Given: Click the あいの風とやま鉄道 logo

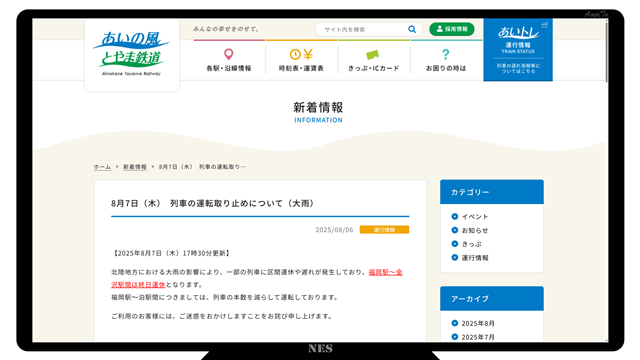Looking at the screenshot, I should [131, 53].
